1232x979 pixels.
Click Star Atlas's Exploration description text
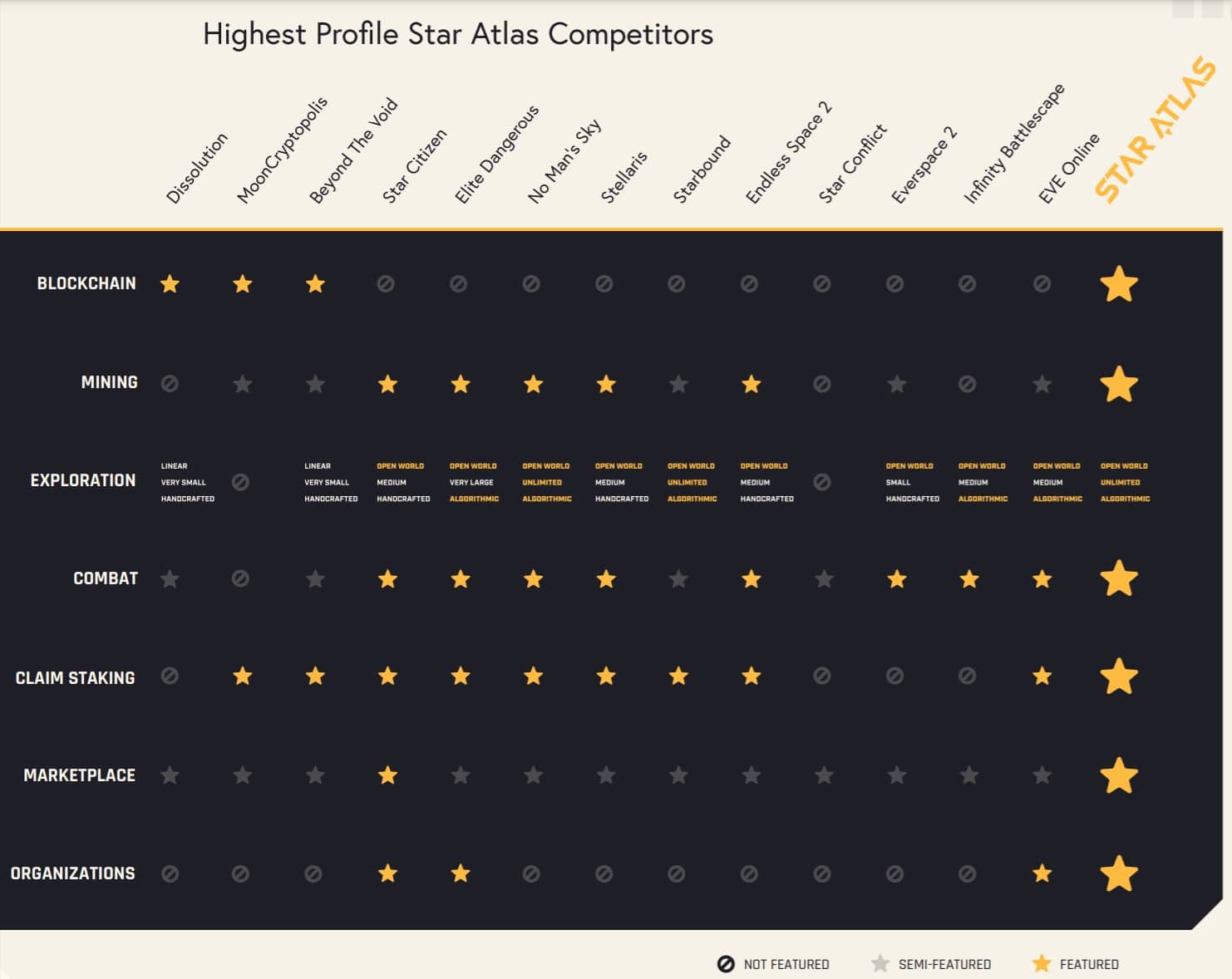(1125, 482)
